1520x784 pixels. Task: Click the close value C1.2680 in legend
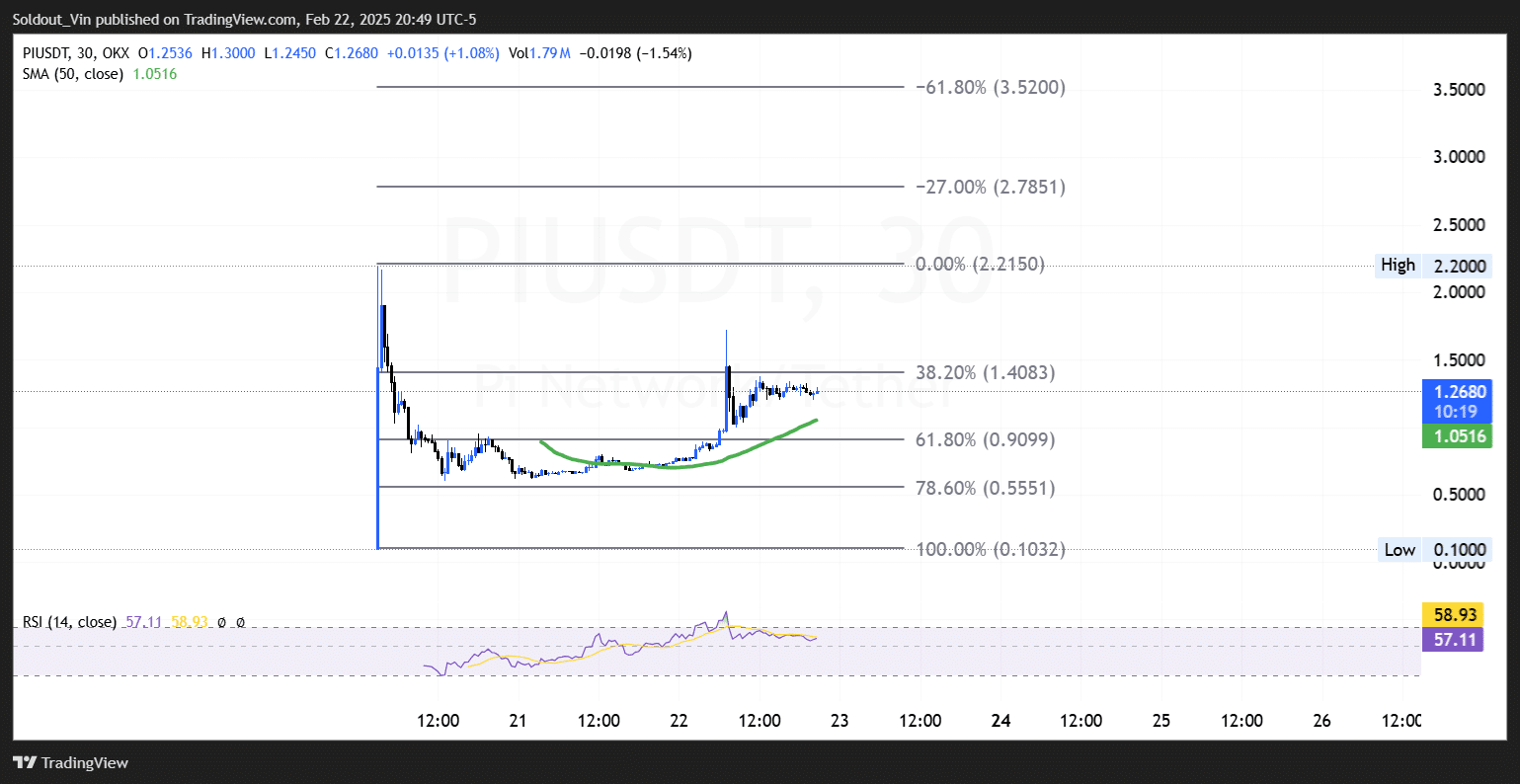(351, 53)
